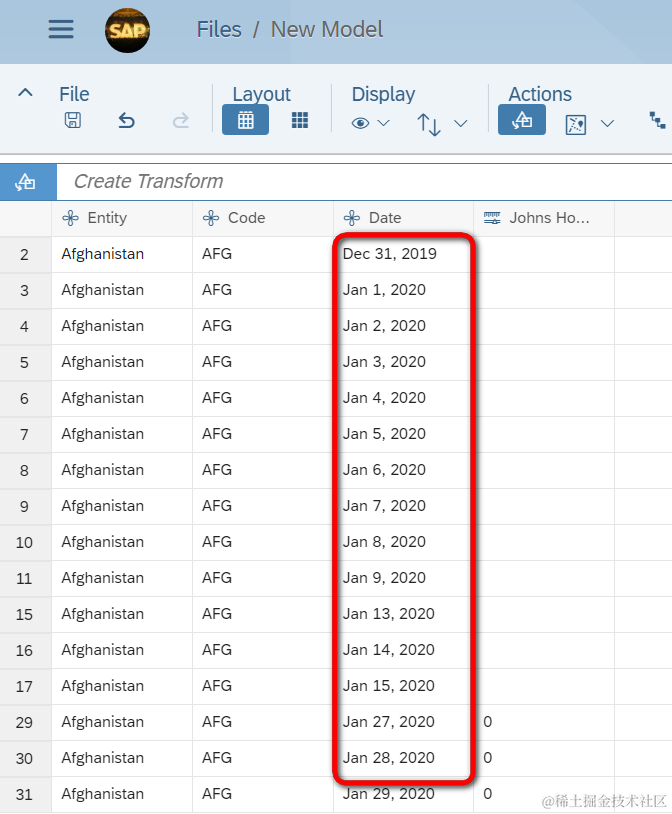Screen dimensions: 672x814
Task: Select row number 29
Action: point(25,722)
